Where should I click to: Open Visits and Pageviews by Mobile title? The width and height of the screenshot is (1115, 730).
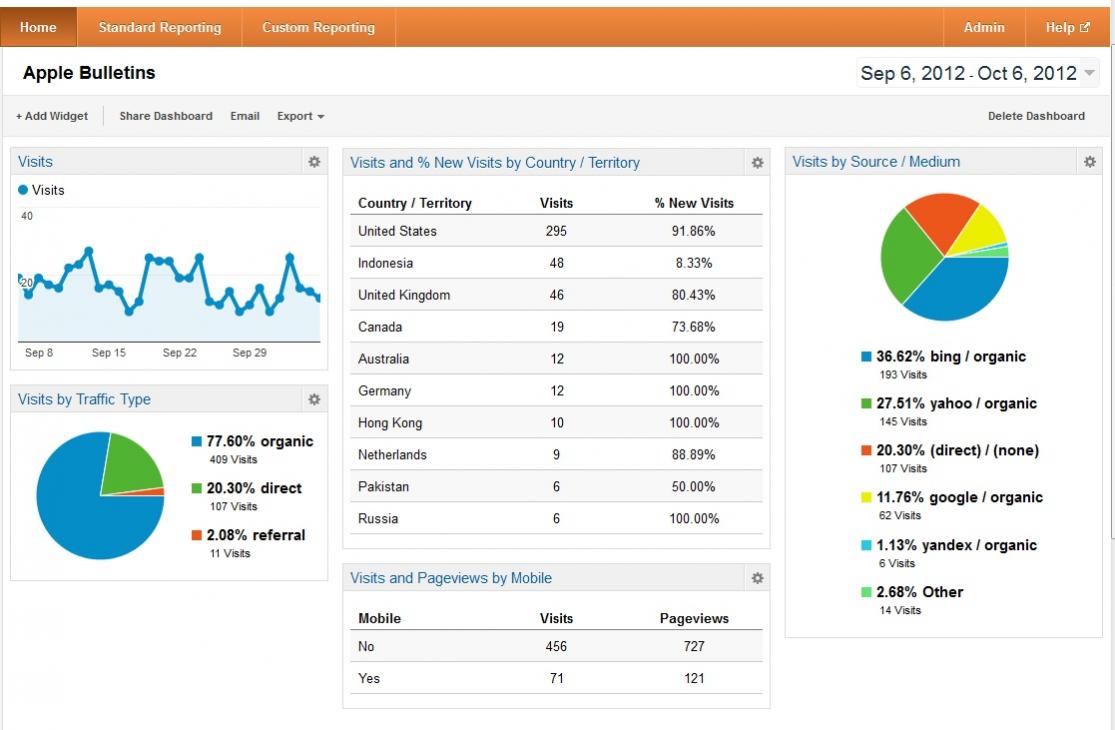[x=451, y=579]
